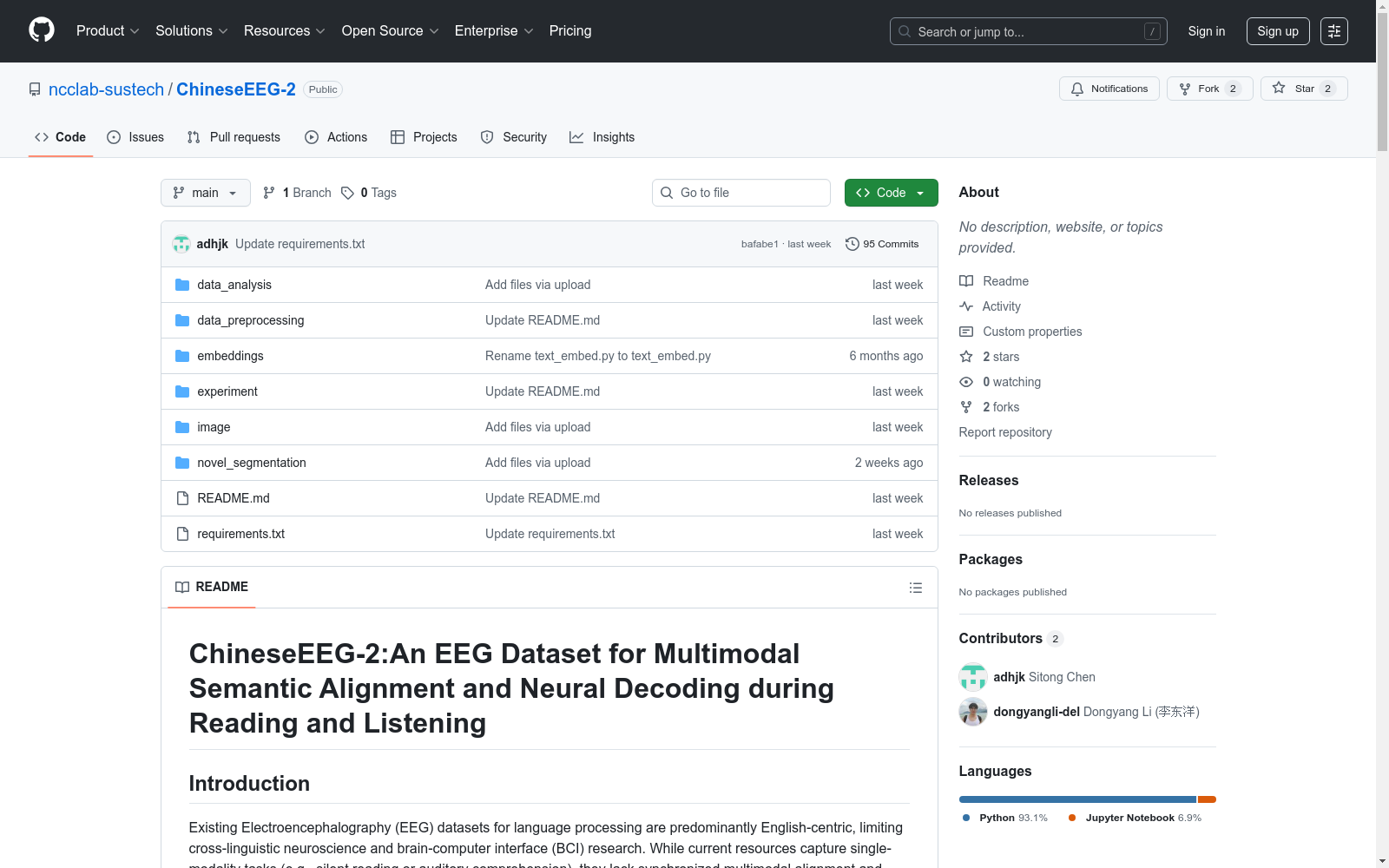Click the Custom properties note icon
Image resolution: width=1389 pixels, height=868 pixels.
966,332
